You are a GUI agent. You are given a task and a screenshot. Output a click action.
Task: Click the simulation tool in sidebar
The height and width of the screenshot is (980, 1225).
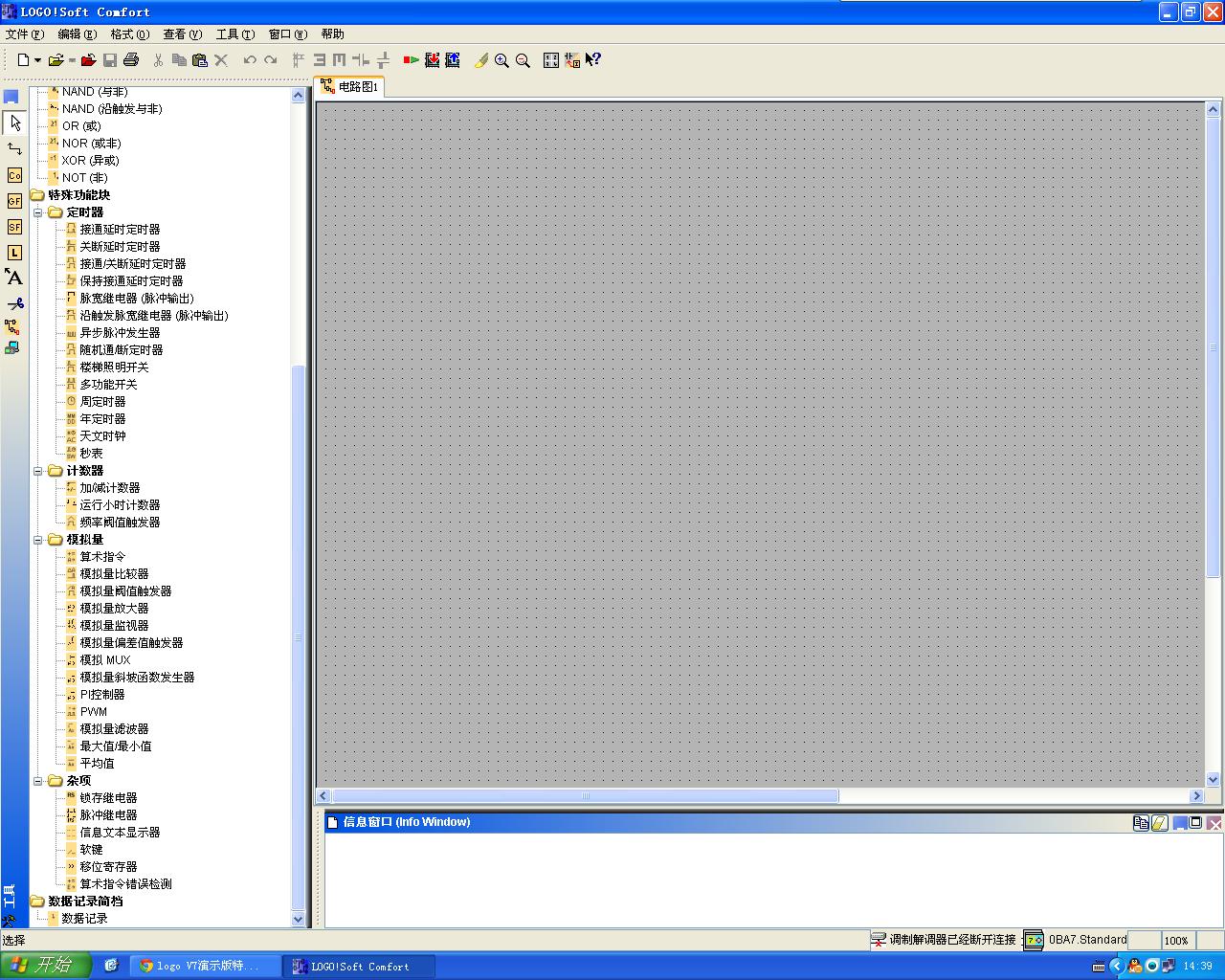point(11,327)
